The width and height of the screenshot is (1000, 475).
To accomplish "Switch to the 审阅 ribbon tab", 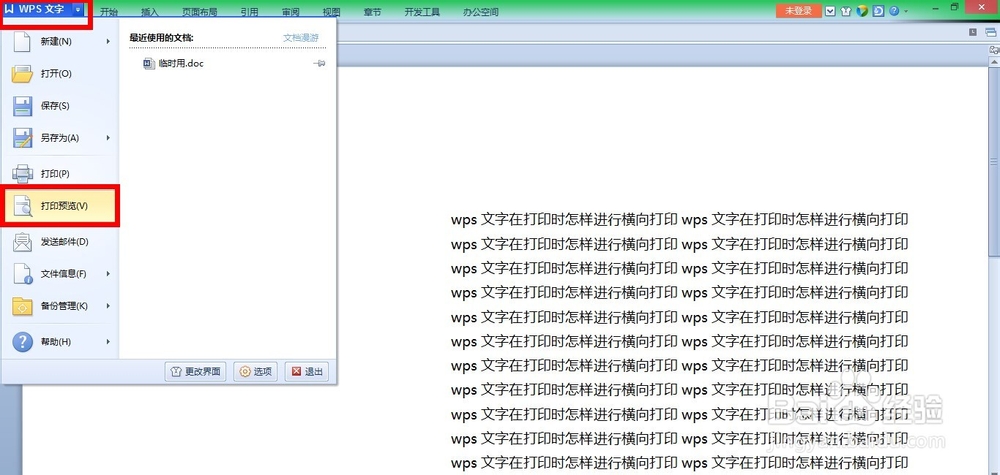I will 291,12.
